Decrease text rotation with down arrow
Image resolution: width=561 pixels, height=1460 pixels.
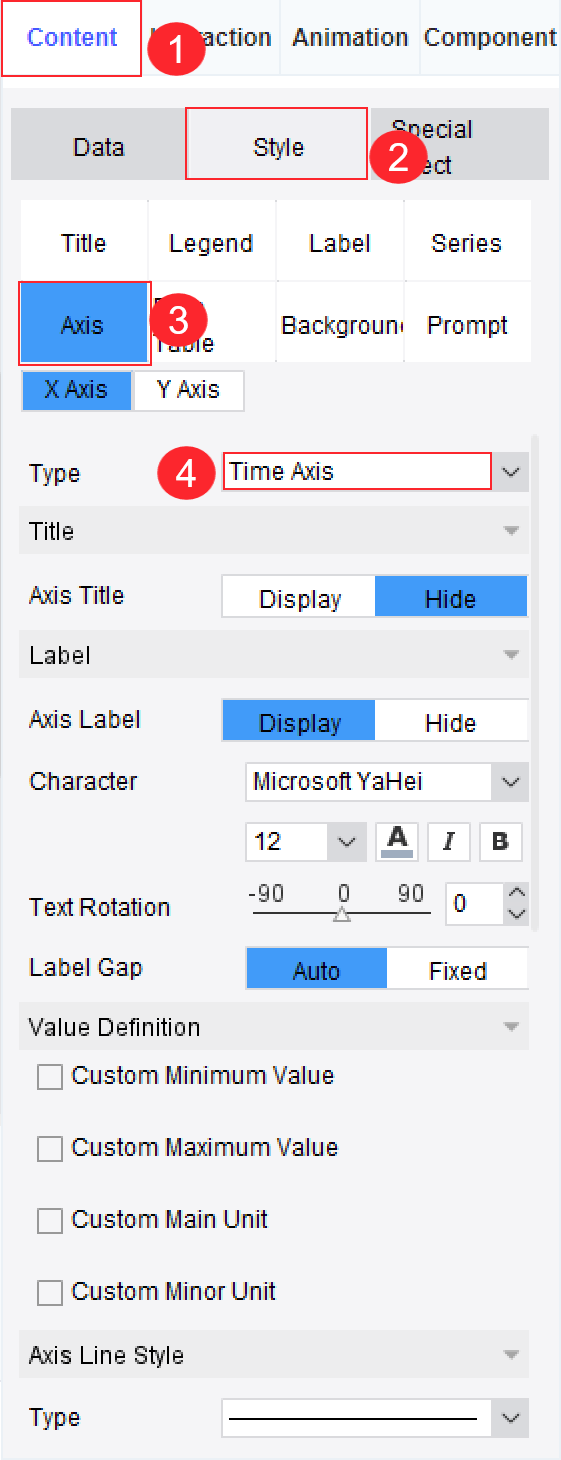point(516,913)
